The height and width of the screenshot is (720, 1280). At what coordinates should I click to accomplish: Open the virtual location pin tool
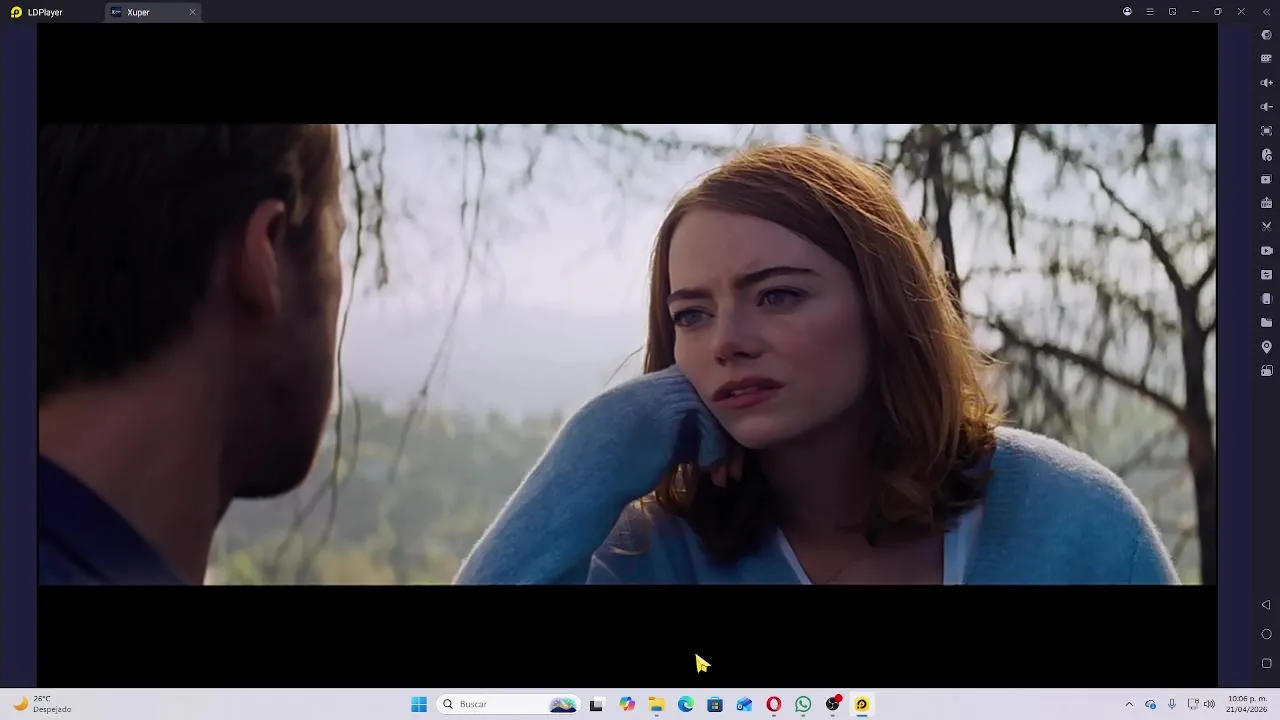pos(1266,347)
